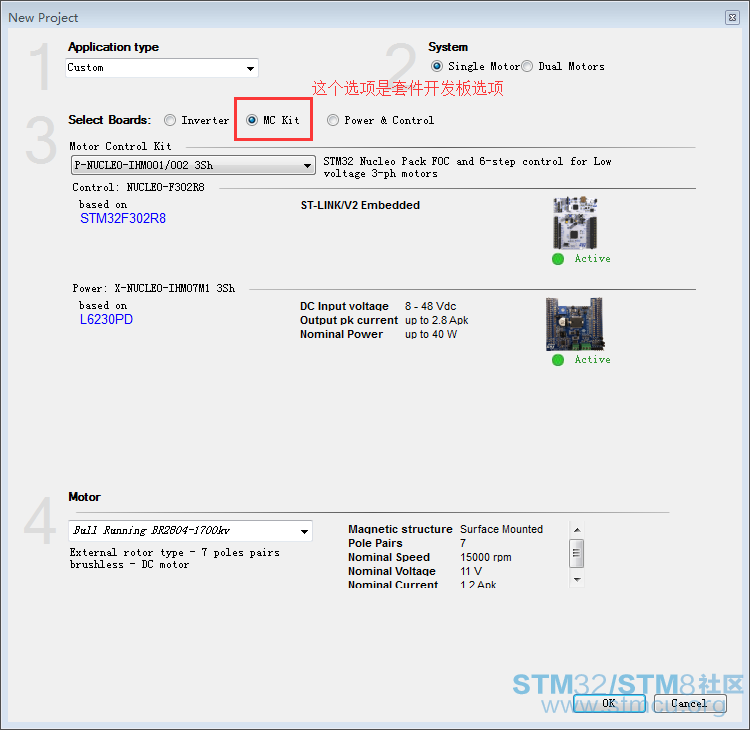Viewport: 750px width, 730px height.
Task: Open the Application type dropdown showing Custom
Action: click(162, 68)
